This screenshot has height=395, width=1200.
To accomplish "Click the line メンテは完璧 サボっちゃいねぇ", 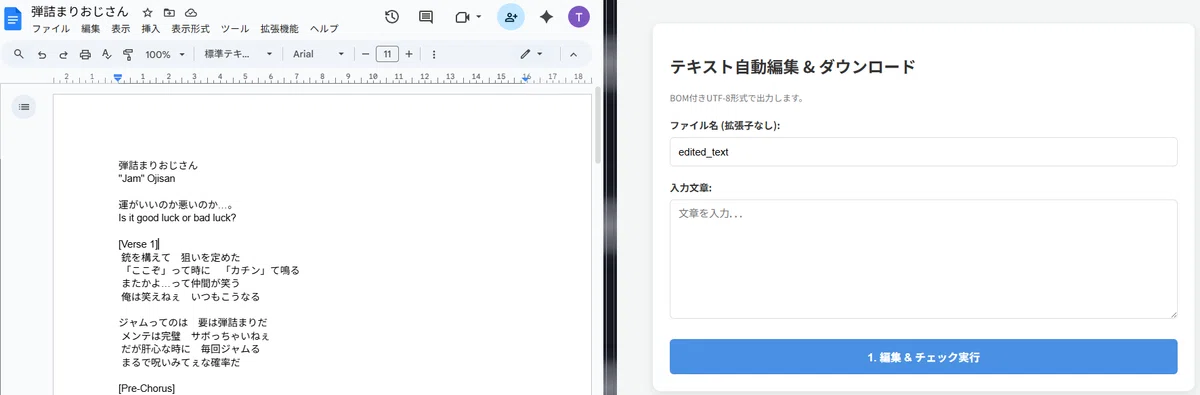I will [x=195, y=336].
